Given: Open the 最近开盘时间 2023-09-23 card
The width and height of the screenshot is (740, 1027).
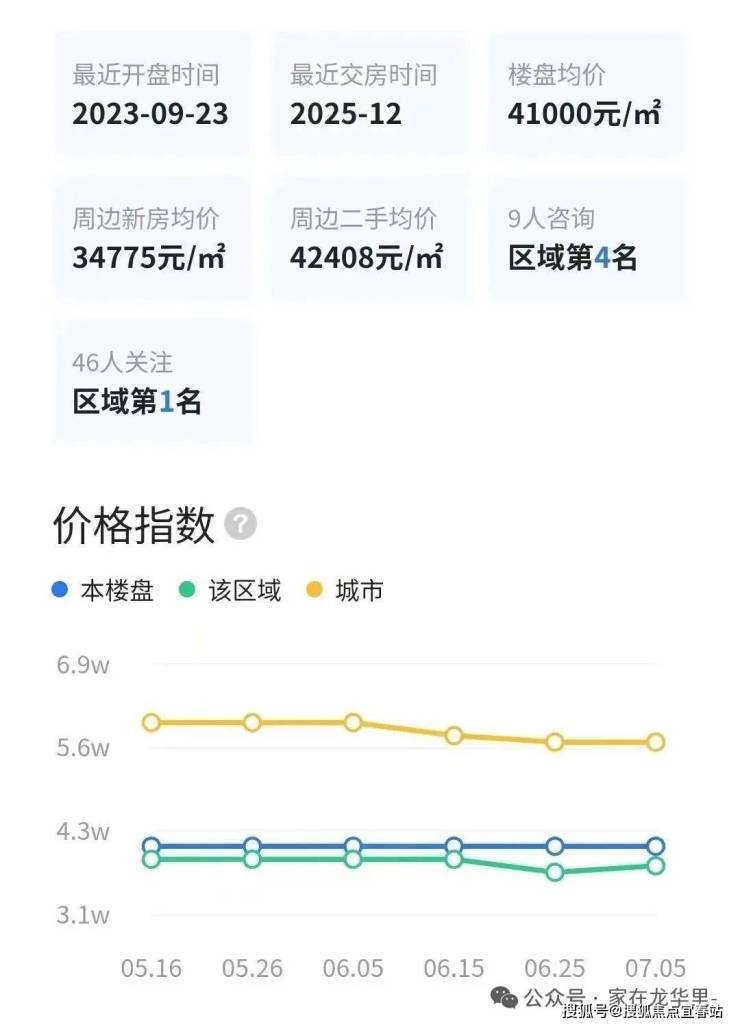Looking at the screenshot, I should tap(152, 94).
